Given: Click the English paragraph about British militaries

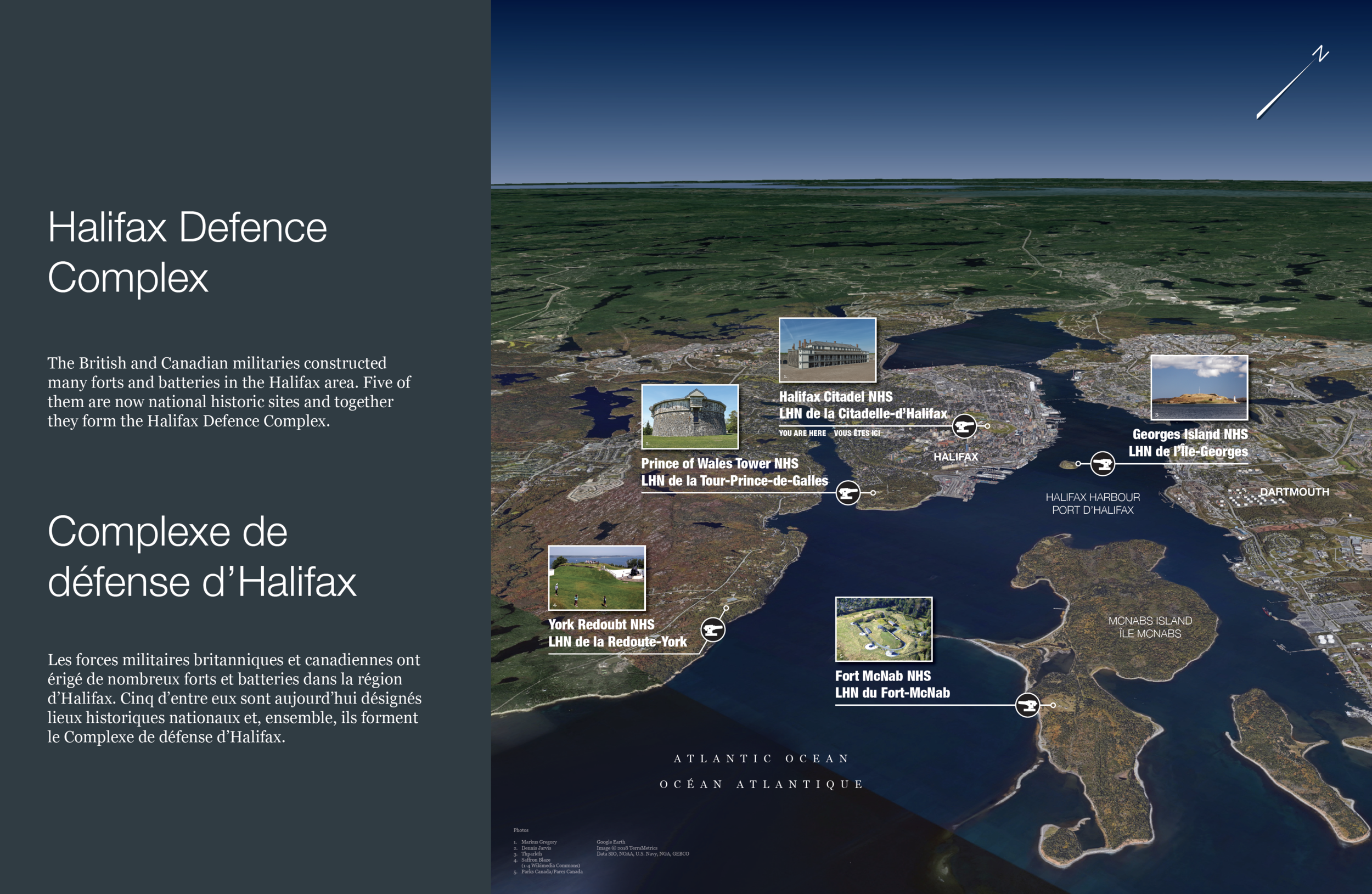Looking at the screenshot, I should (229, 392).
